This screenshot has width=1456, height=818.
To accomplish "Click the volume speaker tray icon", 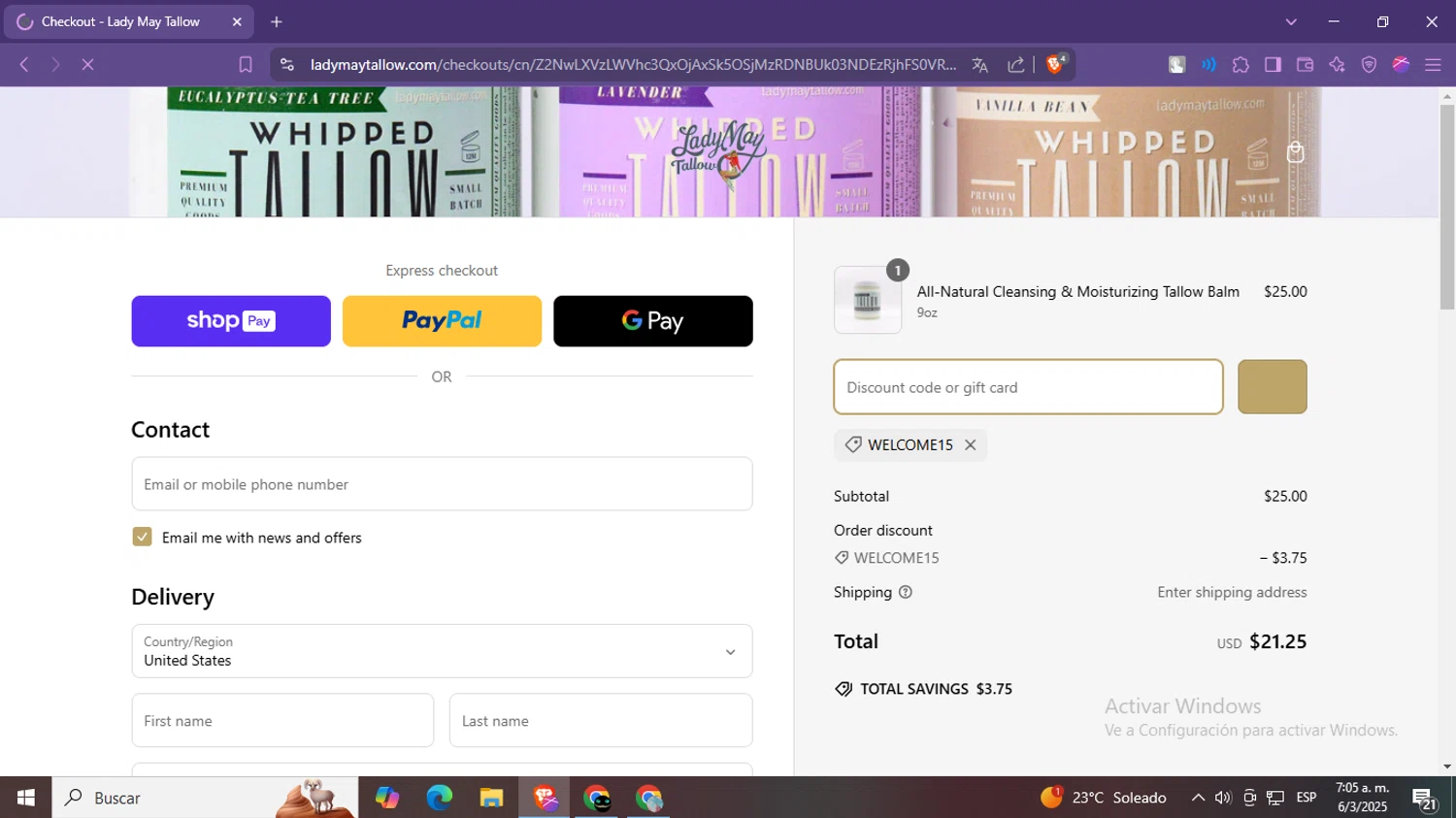I will click(x=1223, y=798).
